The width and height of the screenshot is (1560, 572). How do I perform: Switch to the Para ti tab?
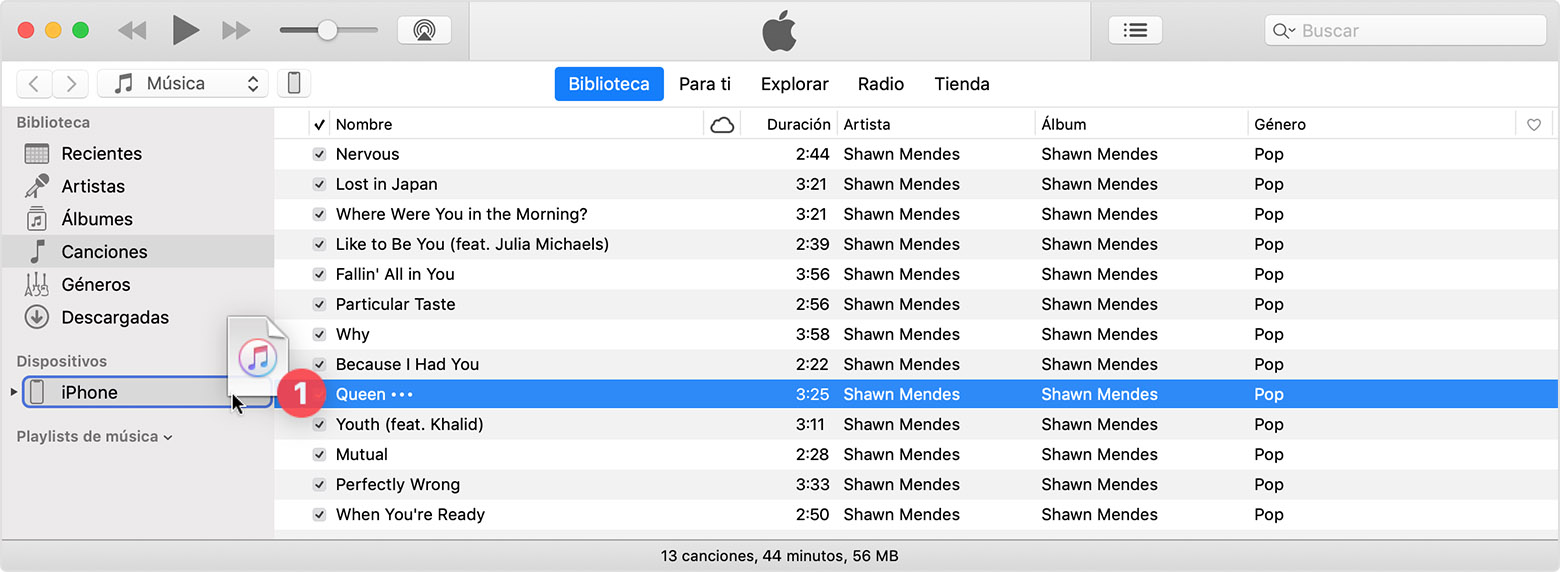705,84
